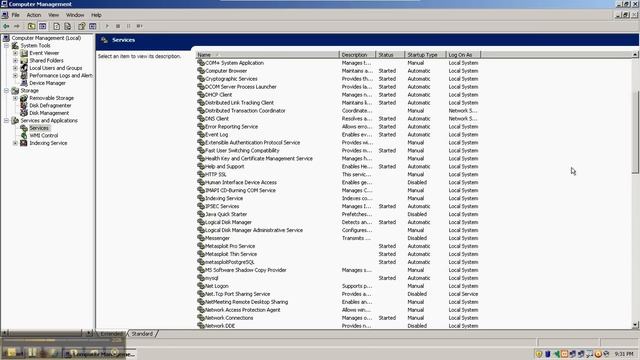Expand the Removable Storage node

[x=15, y=98]
